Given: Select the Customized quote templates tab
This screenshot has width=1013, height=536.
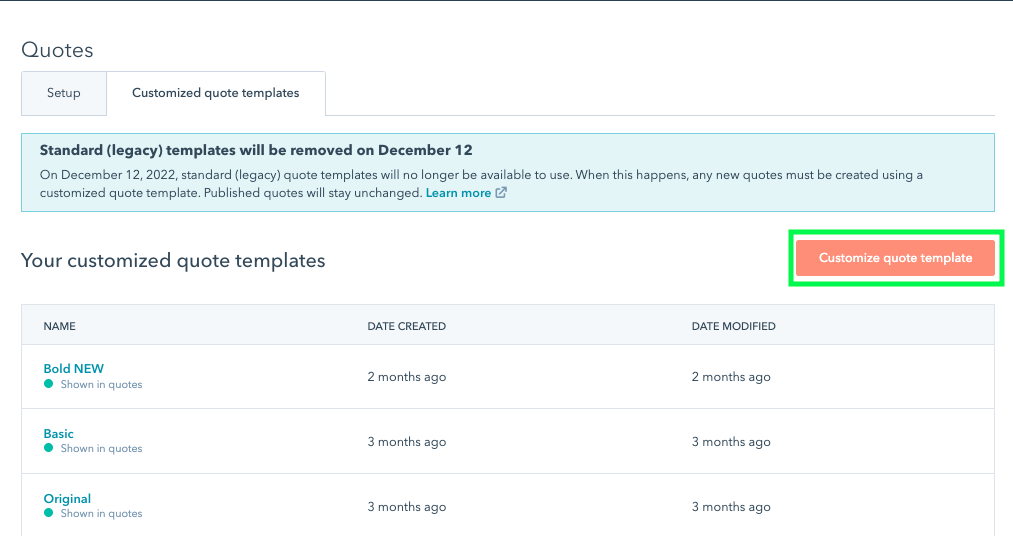Looking at the screenshot, I should tap(215, 93).
